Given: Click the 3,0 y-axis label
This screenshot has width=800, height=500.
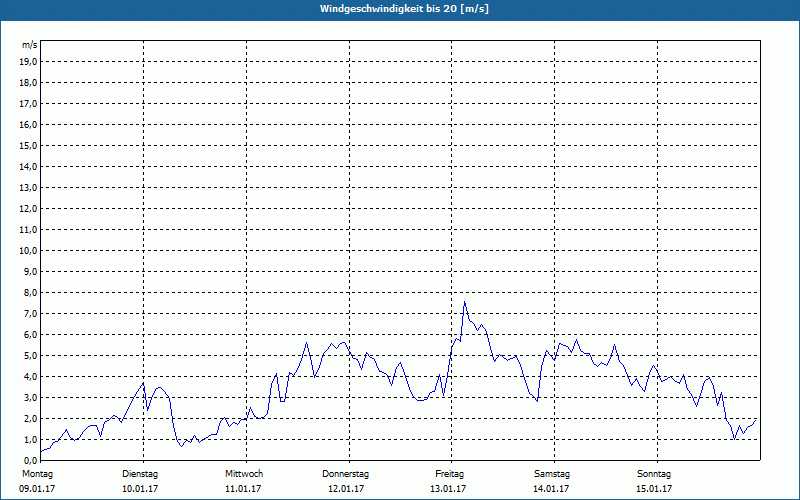Looking at the screenshot, I should pos(30,397).
